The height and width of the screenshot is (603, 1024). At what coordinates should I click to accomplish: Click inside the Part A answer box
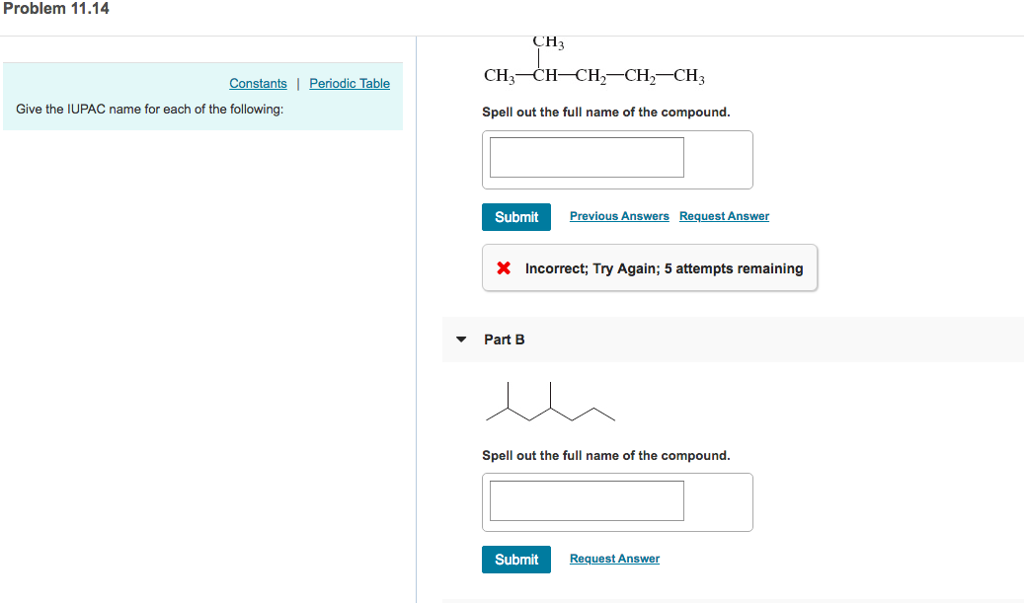[x=586, y=157]
